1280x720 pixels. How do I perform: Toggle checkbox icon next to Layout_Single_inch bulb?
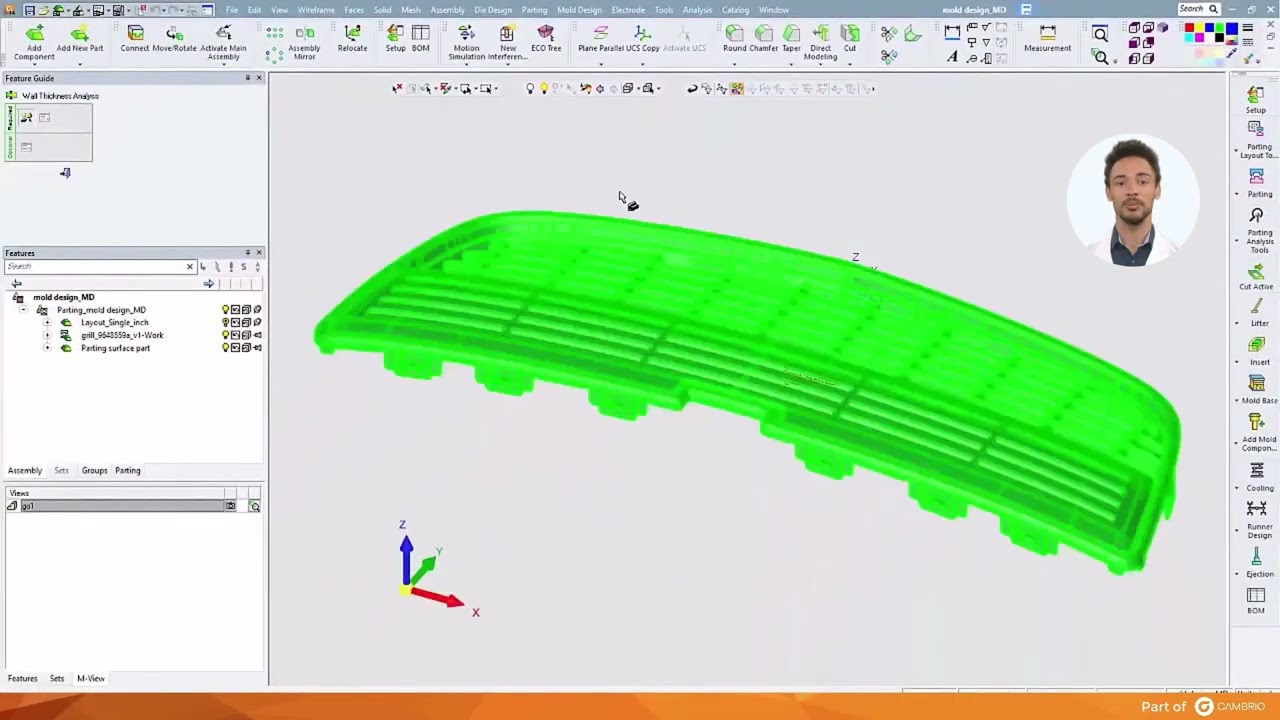pos(236,323)
